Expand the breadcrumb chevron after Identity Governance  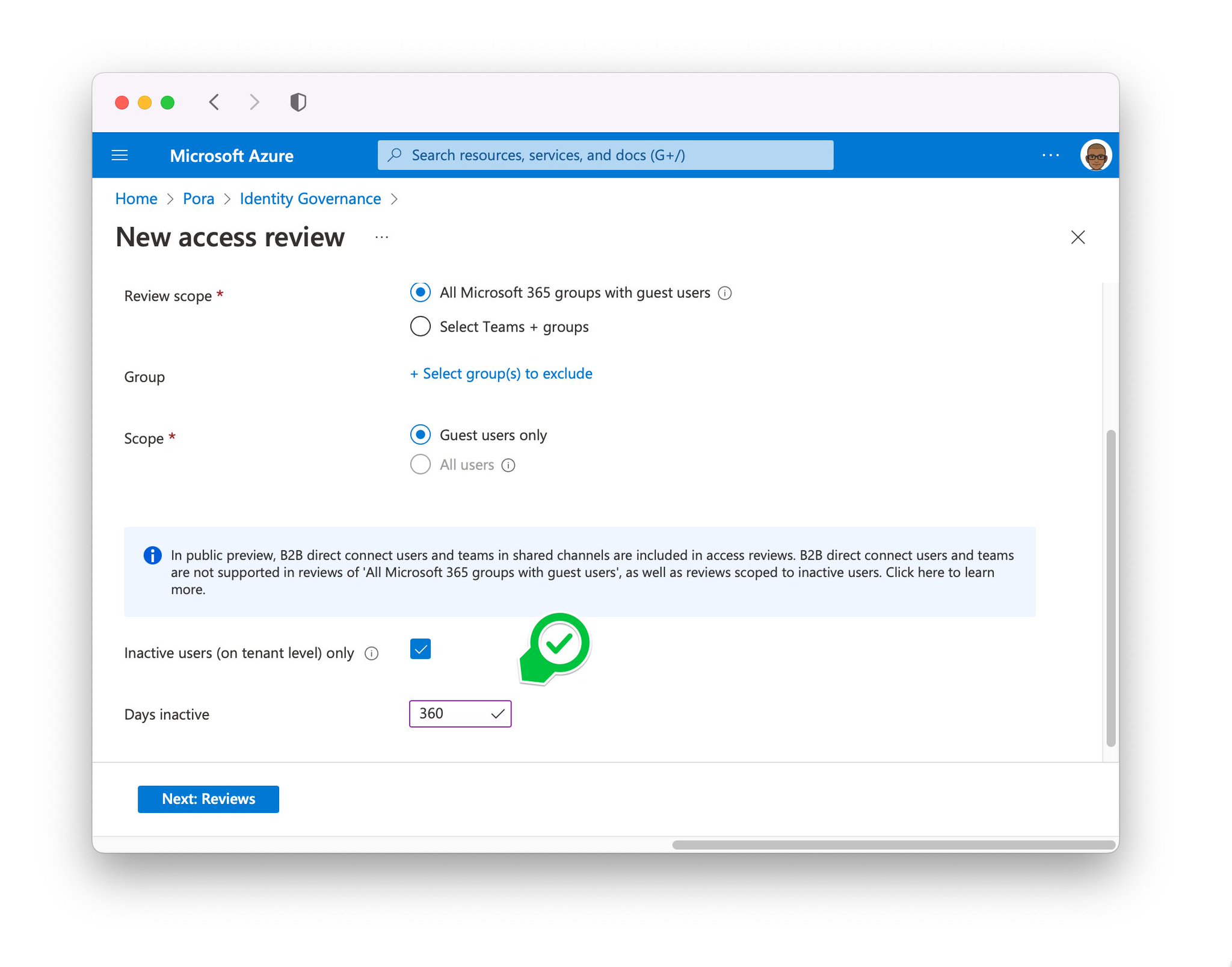[396, 199]
